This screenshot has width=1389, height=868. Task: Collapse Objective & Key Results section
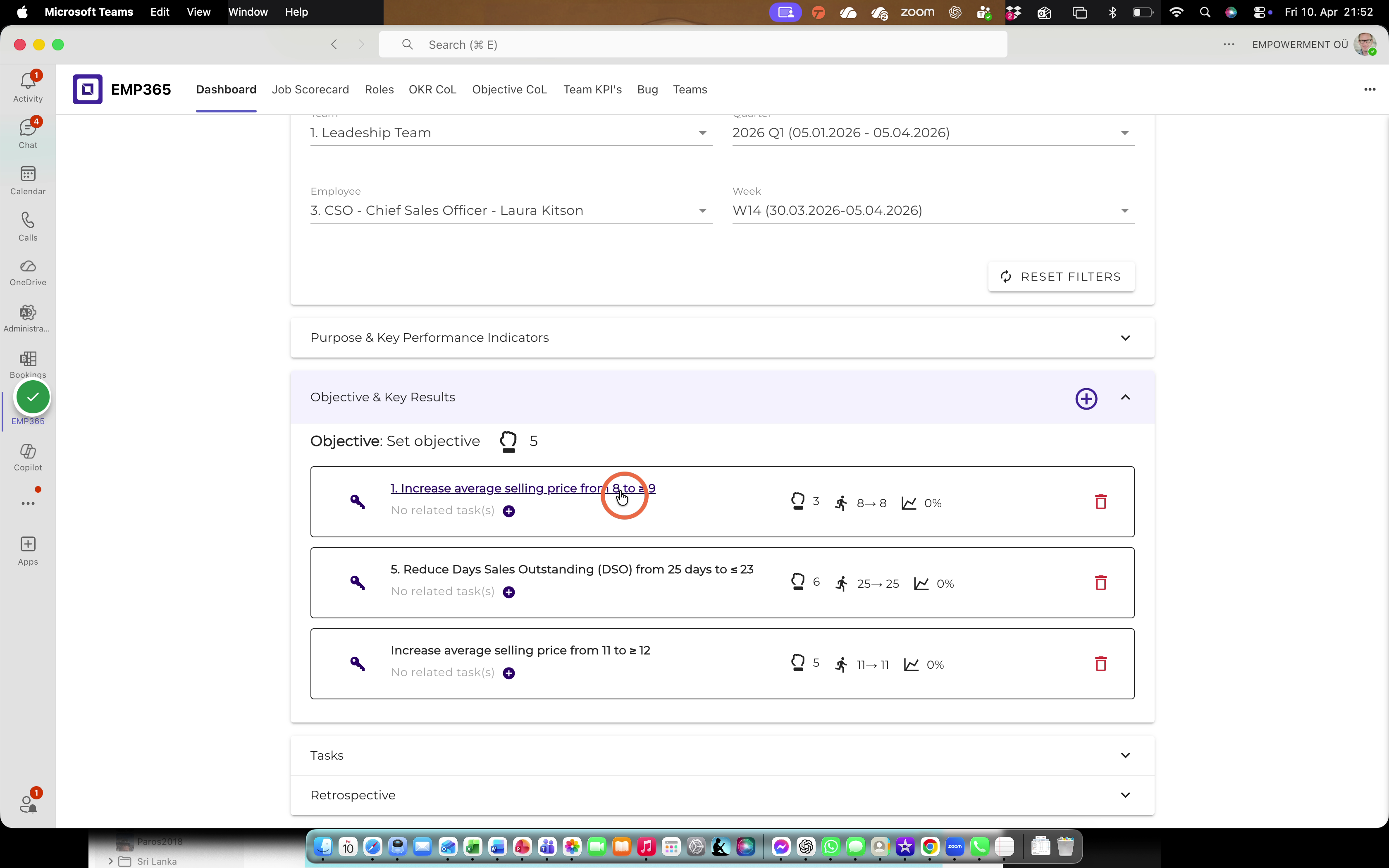coord(1125,397)
